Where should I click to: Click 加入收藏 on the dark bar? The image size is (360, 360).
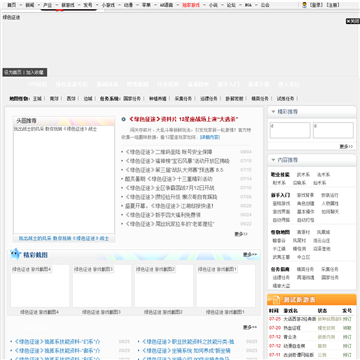(x=35, y=72)
